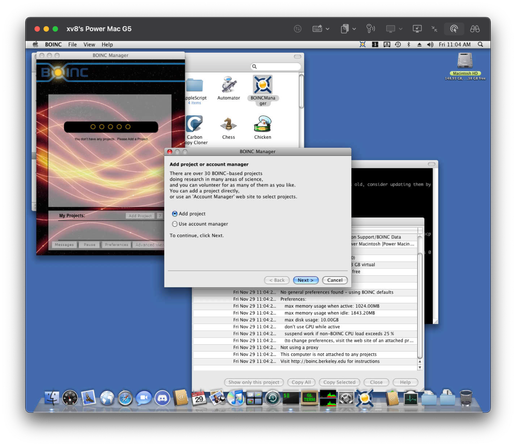Open the View menu
Screen dimensions: 516x446
click(x=89, y=44)
